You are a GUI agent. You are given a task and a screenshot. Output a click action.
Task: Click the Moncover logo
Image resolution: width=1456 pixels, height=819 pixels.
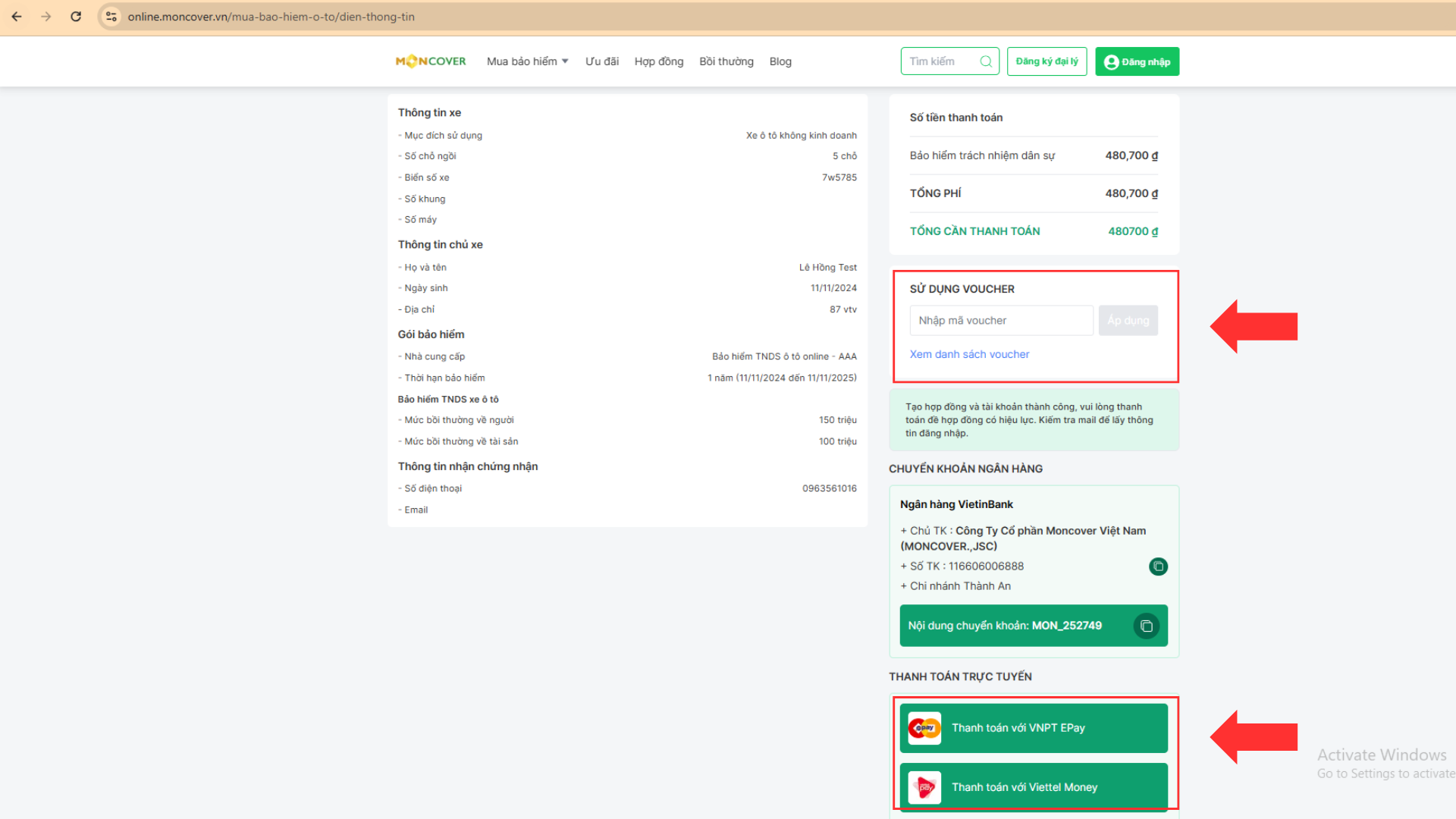pyautogui.click(x=431, y=61)
